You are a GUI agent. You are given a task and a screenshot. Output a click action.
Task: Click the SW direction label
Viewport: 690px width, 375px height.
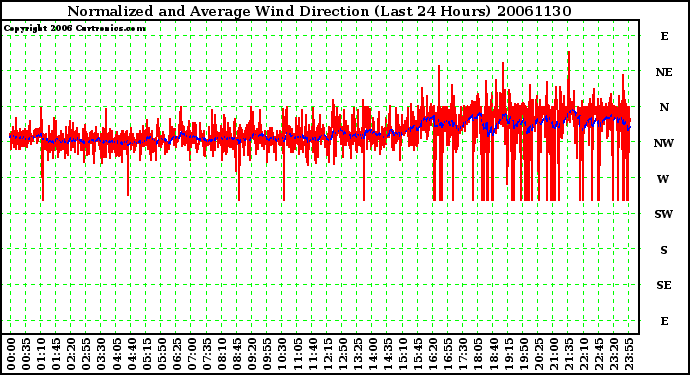point(664,214)
